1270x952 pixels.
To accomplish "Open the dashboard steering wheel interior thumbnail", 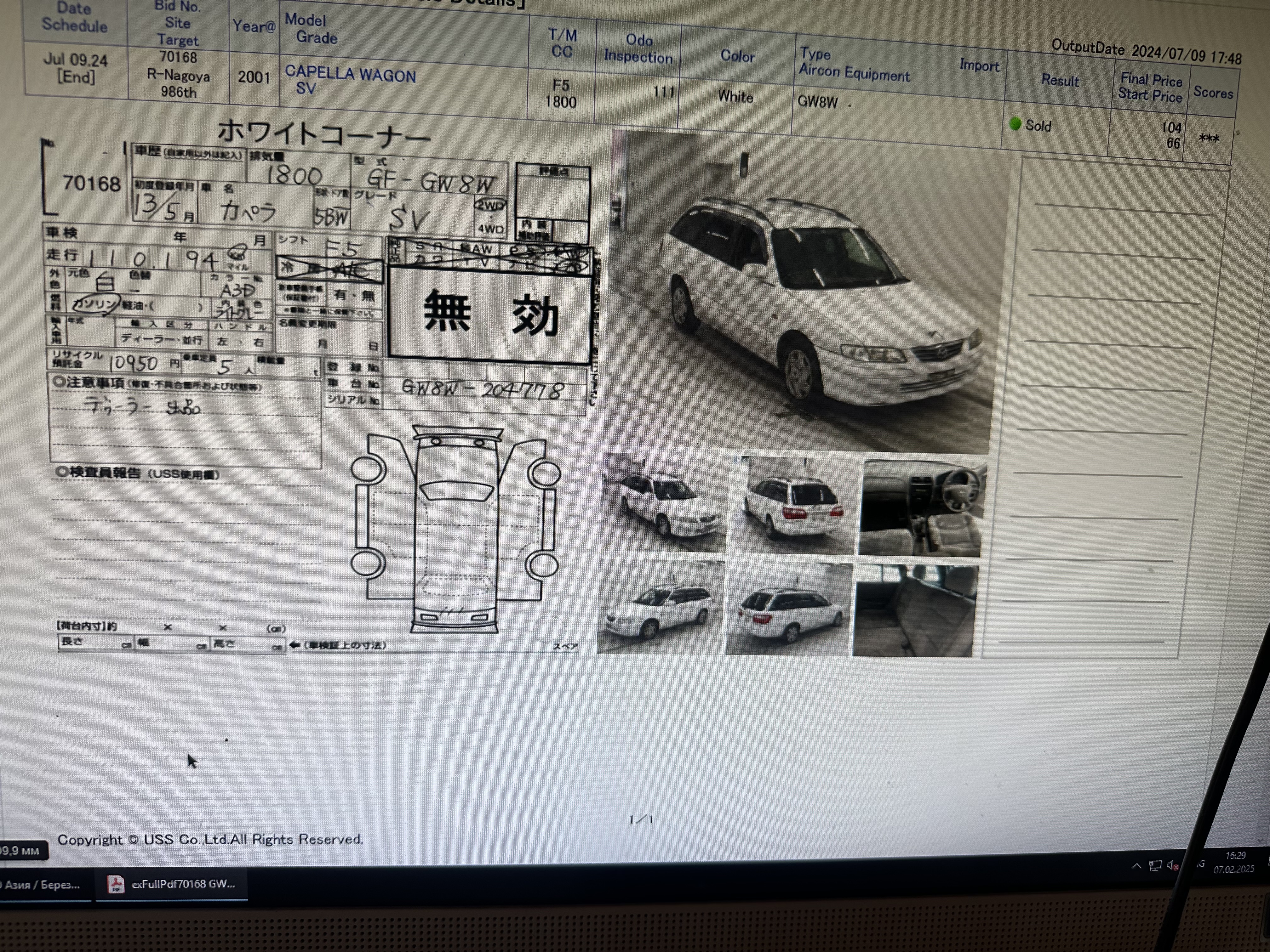I will 922,508.
